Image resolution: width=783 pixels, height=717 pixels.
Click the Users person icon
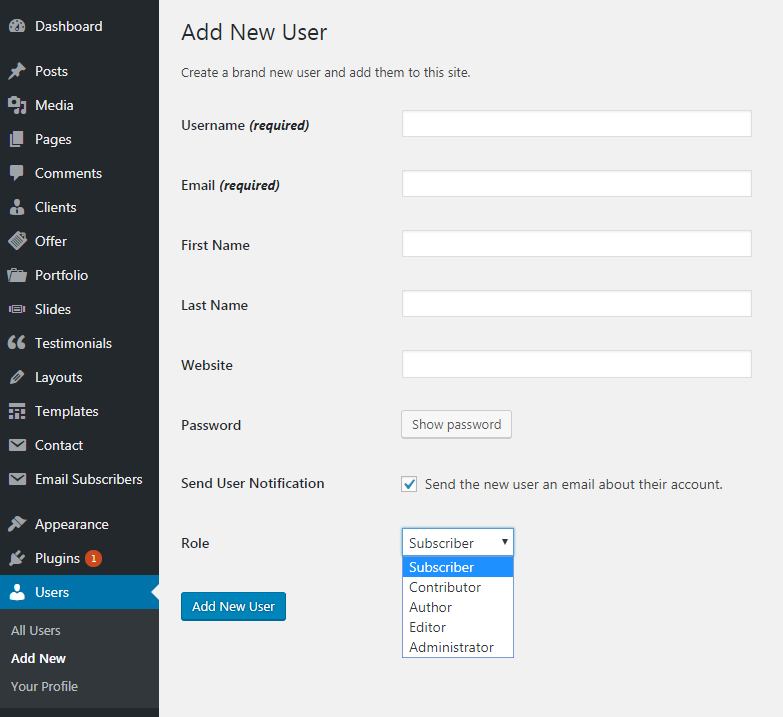[17, 592]
